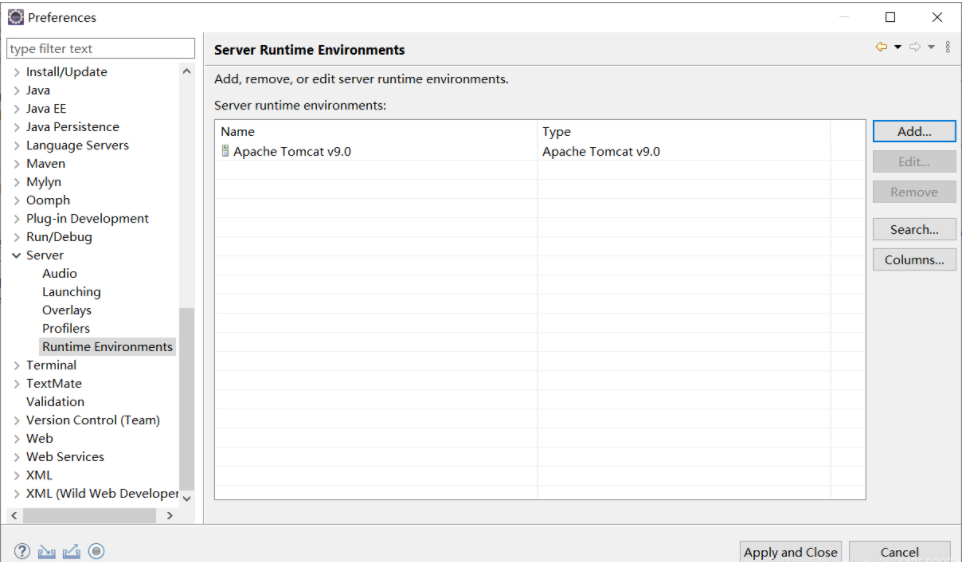Viewport: 964px width, 562px height.
Task: Expand the Java EE tree node
Action: click(17, 109)
